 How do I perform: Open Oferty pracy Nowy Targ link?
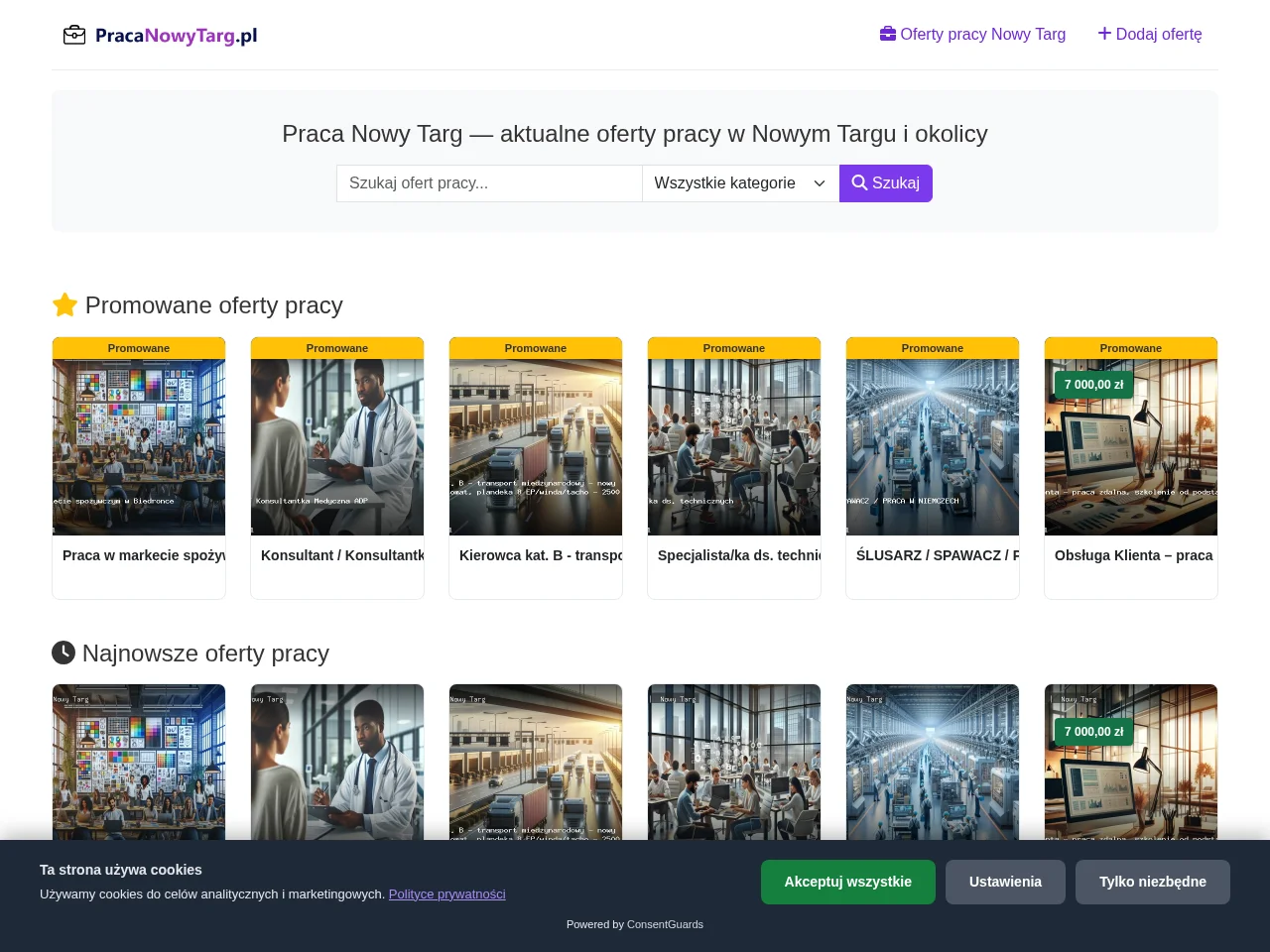click(972, 35)
